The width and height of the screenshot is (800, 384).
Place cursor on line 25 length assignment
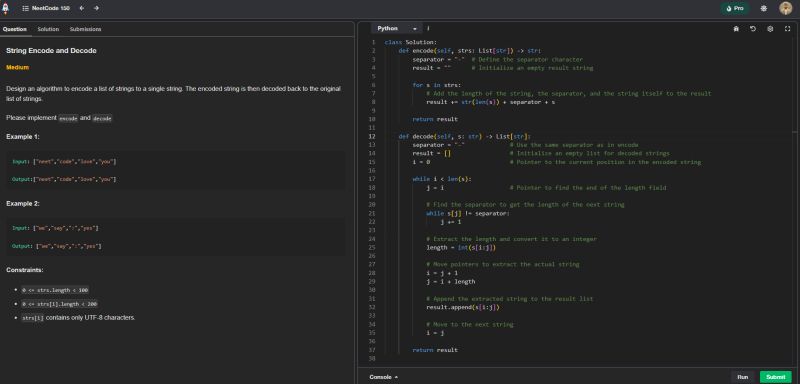(461, 247)
